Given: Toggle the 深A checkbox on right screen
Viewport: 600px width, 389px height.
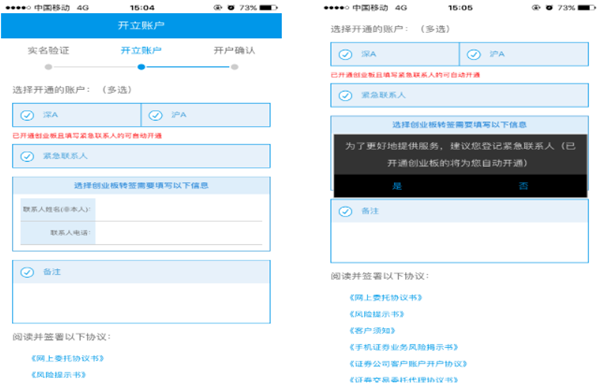Looking at the screenshot, I should [x=345, y=54].
